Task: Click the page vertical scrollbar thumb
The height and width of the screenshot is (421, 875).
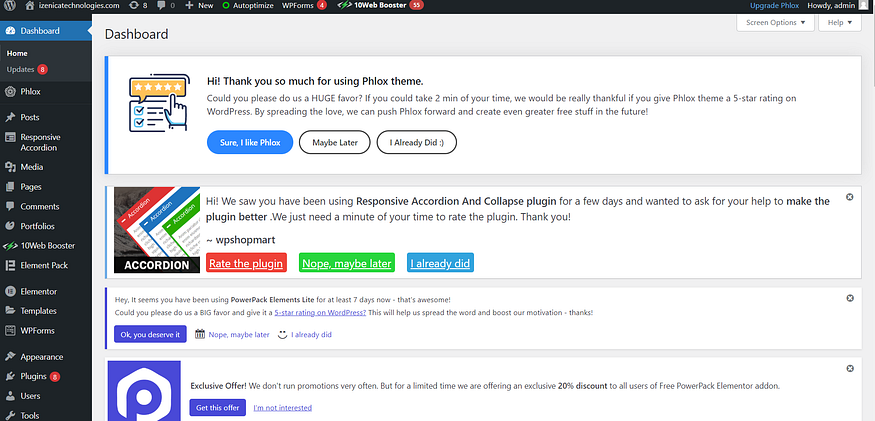Action: click(872, 51)
